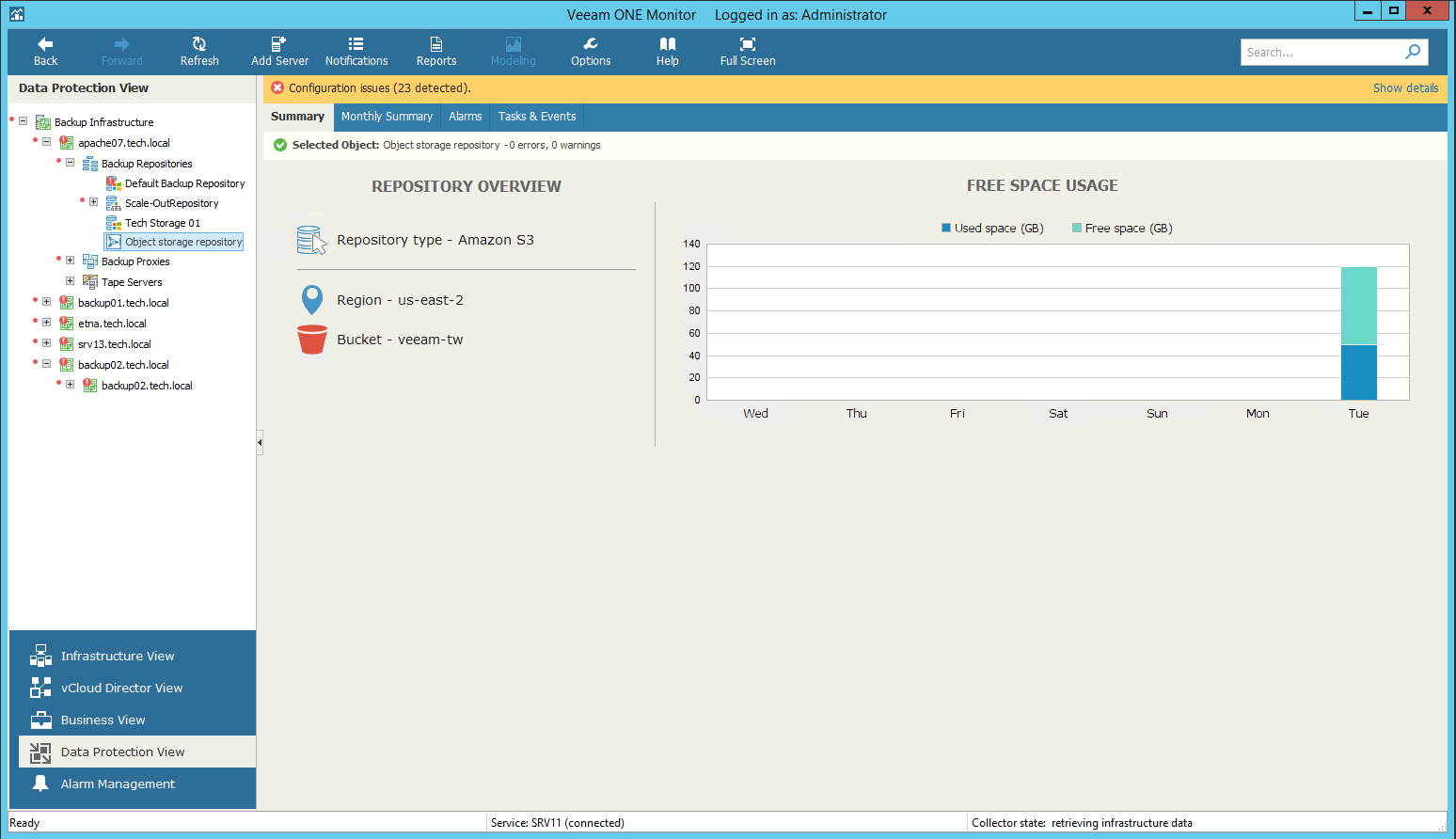Switch to Full Screen mode
Image resolution: width=1456 pixels, height=839 pixels.
click(x=748, y=52)
